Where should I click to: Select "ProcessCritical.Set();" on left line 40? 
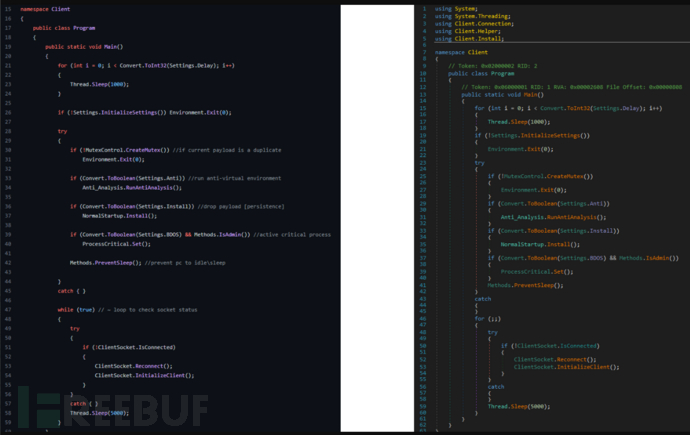[116, 244]
